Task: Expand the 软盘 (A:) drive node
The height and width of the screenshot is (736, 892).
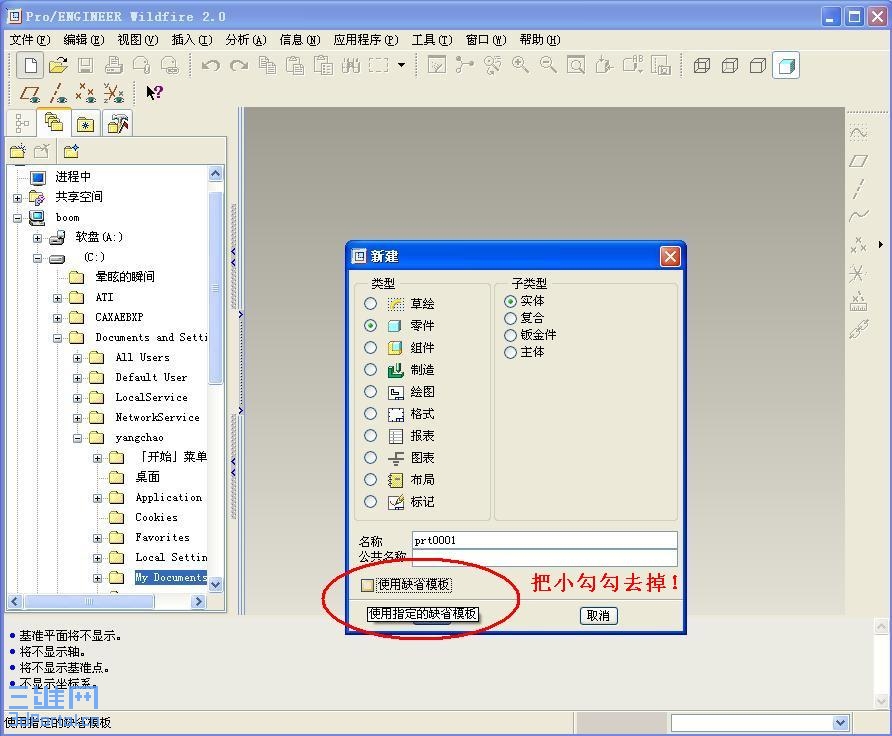Action: pos(38,238)
